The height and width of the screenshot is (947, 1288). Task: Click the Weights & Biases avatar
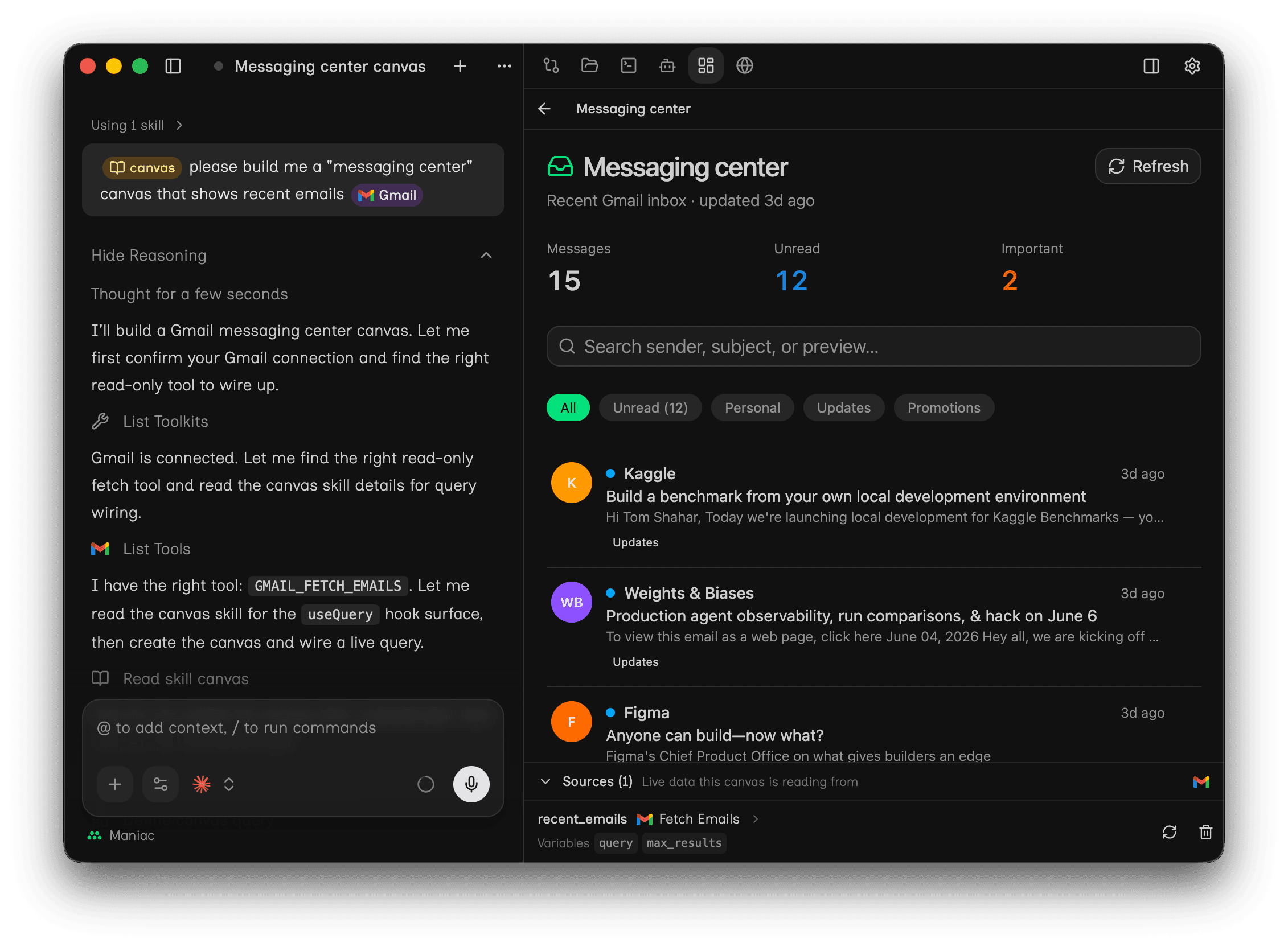pyautogui.click(x=571, y=602)
